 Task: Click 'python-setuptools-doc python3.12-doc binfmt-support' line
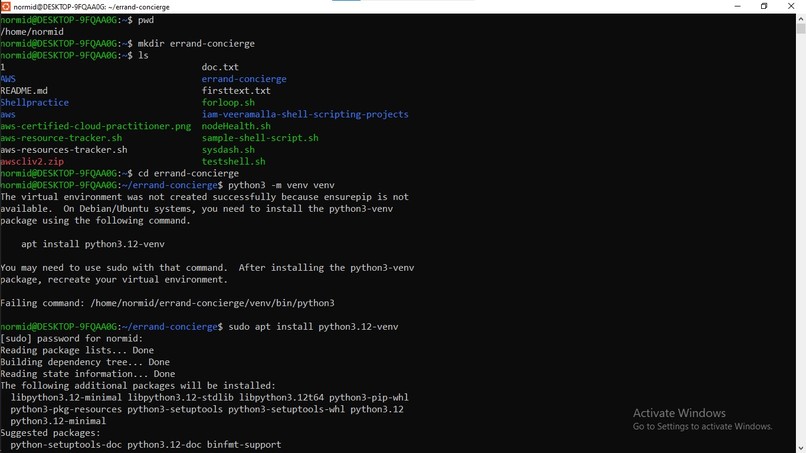tap(146, 445)
